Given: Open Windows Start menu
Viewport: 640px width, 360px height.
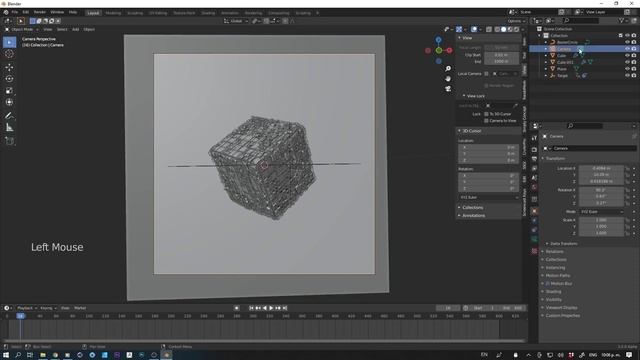Looking at the screenshot, I should point(6,355).
